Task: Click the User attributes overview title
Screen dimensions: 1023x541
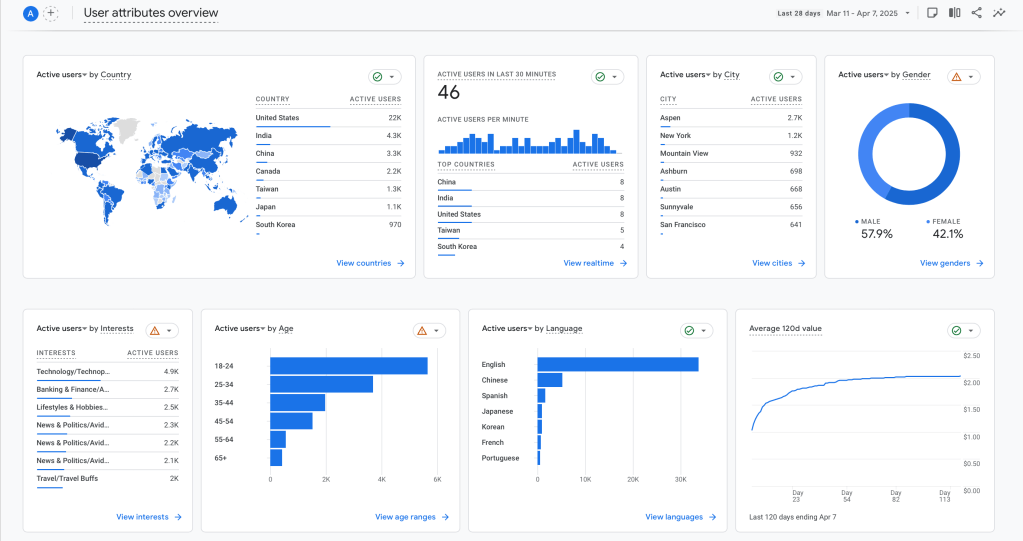Action: pyautogui.click(x=151, y=13)
